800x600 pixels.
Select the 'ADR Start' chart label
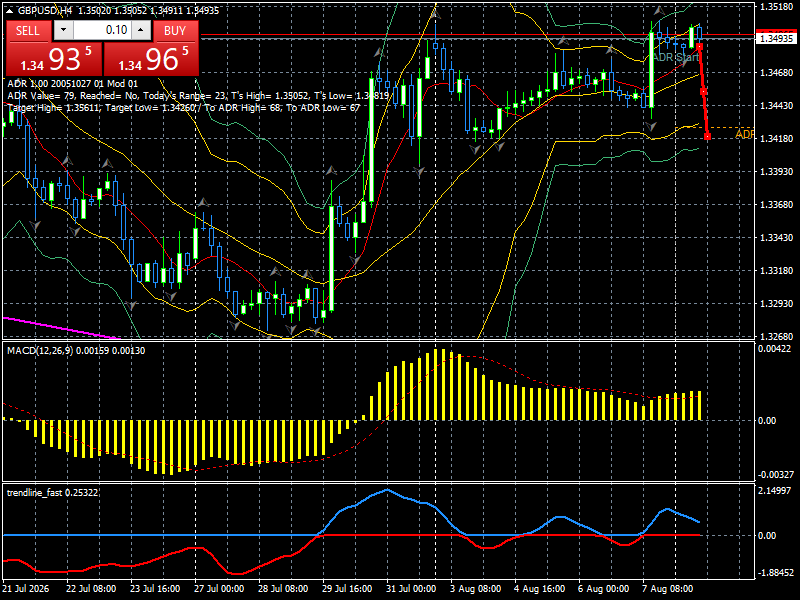click(x=676, y=57)
